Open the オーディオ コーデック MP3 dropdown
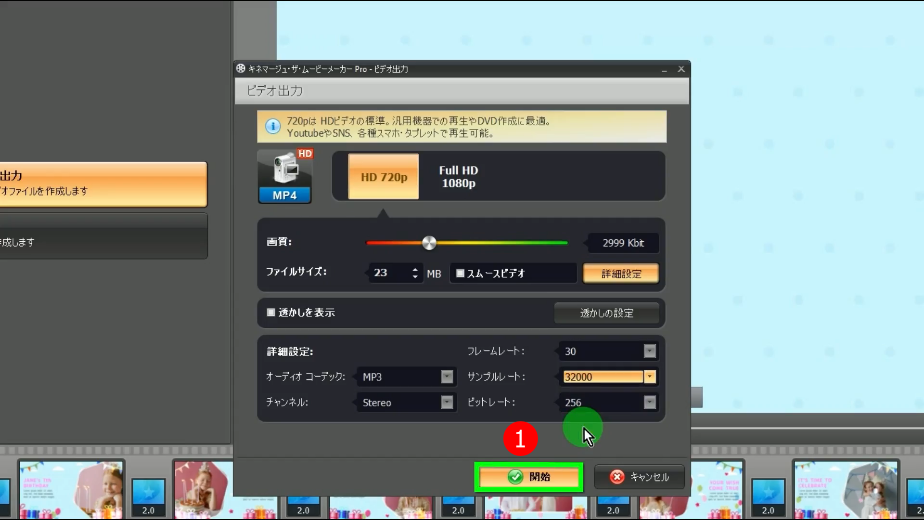Viewport: 924px width, 520px height. tap(447, 377)
